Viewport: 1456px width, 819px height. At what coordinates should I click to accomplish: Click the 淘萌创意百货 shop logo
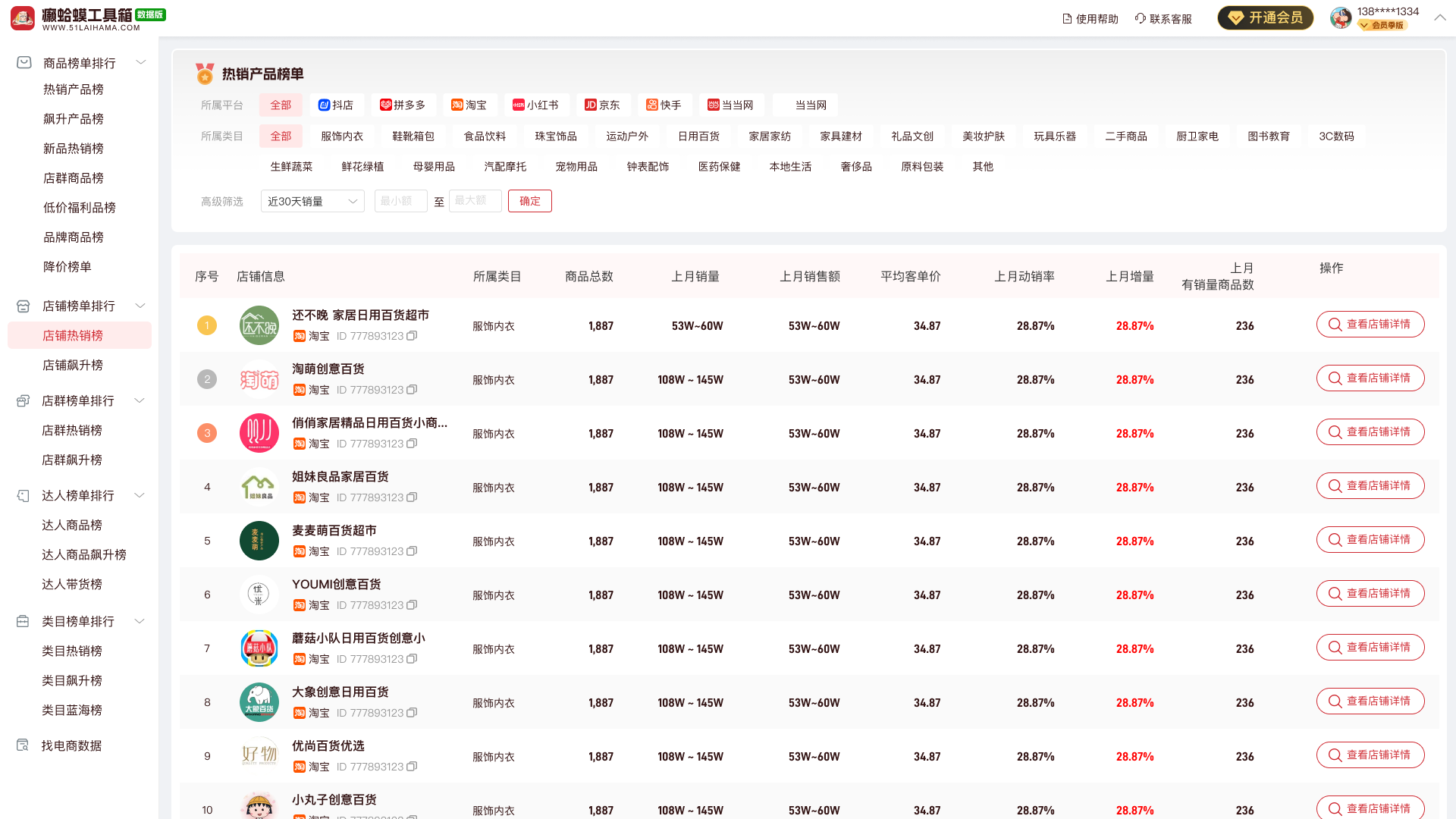(259, 379)
